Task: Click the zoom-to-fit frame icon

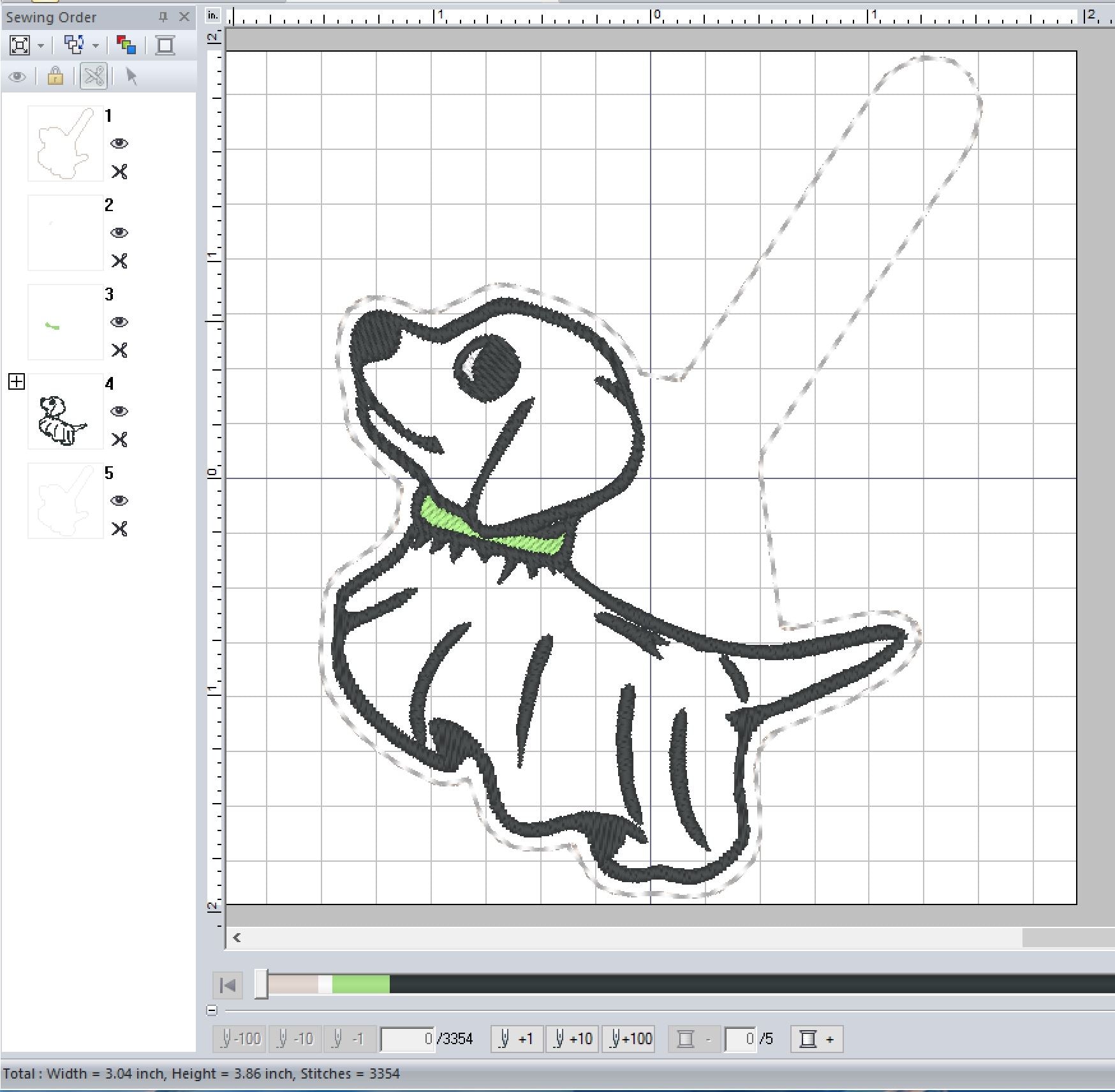Action: [x=20, y=45]
